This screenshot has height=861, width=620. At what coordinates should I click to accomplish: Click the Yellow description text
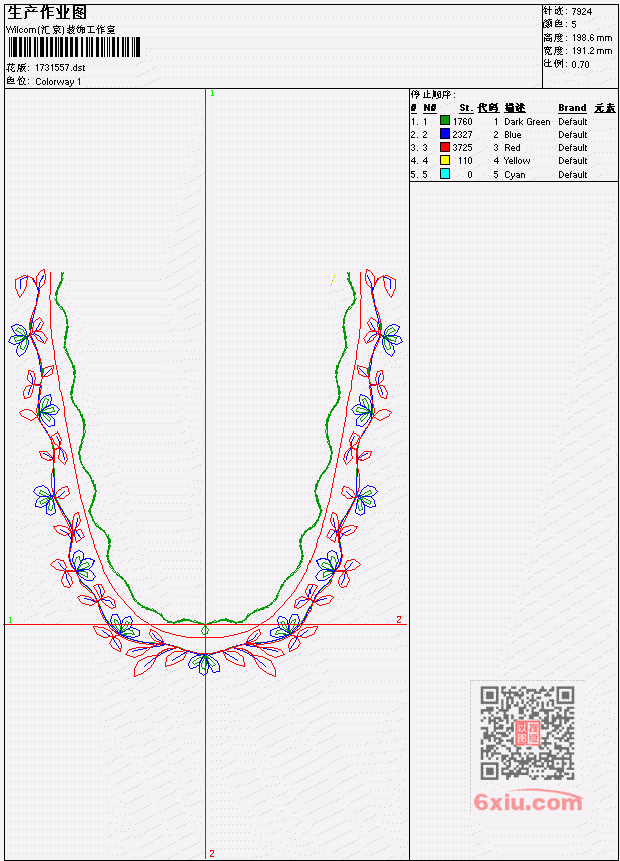517,161
